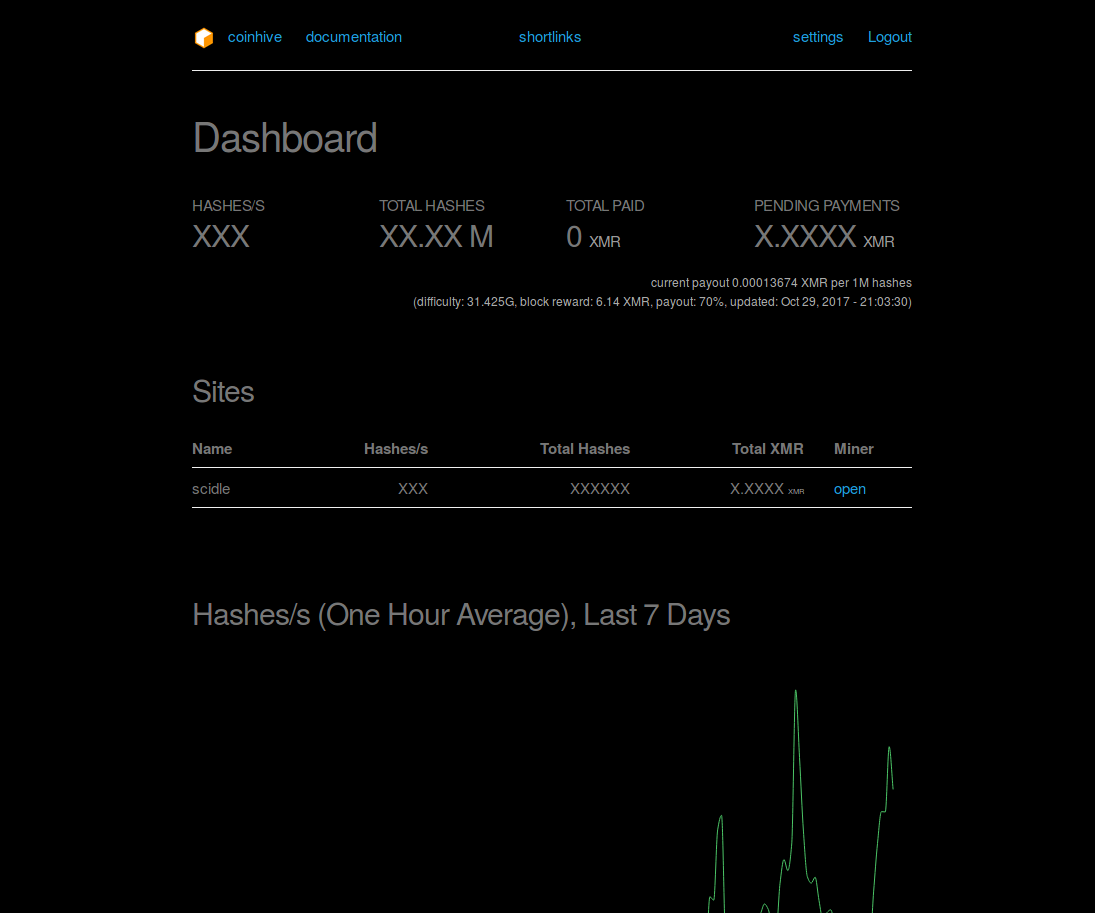The width and height of the screenshot is (1095, 913).
Task: Click the Logout link
Action: click(x=890, y=37)
